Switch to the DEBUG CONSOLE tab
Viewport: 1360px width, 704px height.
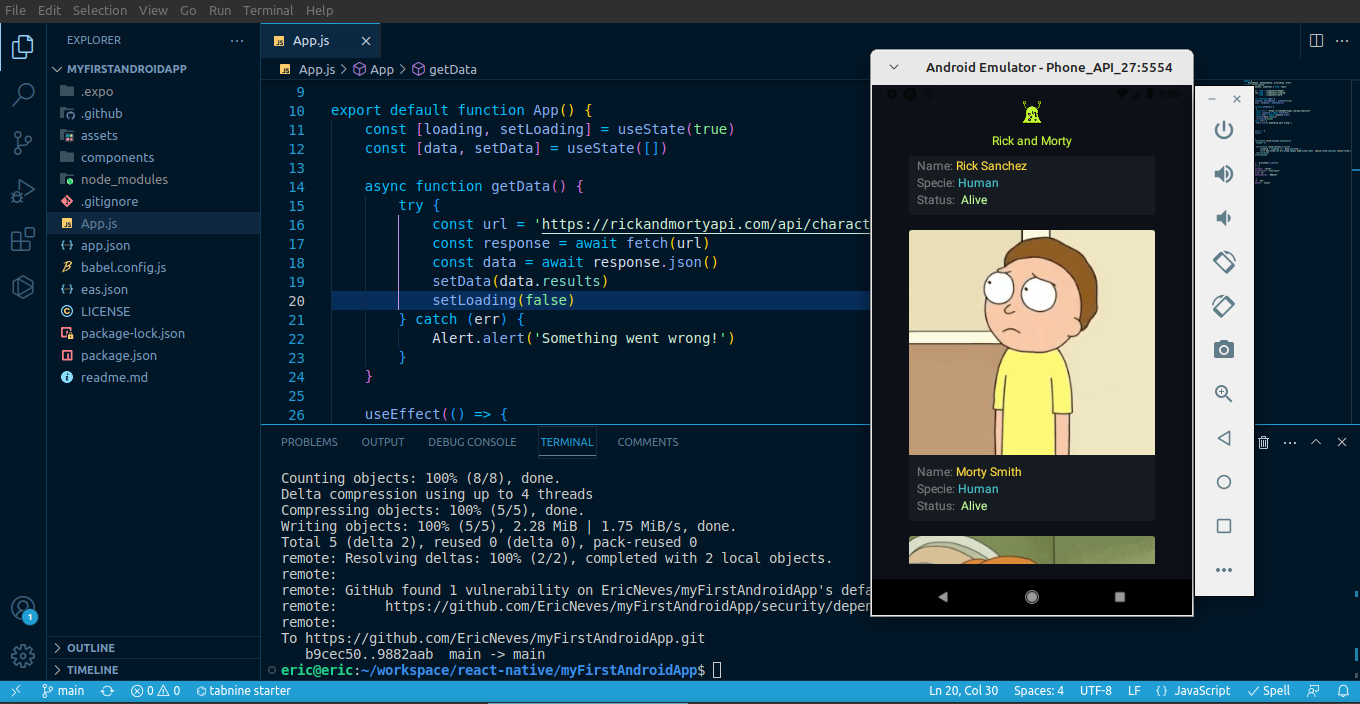coord(472,442)
